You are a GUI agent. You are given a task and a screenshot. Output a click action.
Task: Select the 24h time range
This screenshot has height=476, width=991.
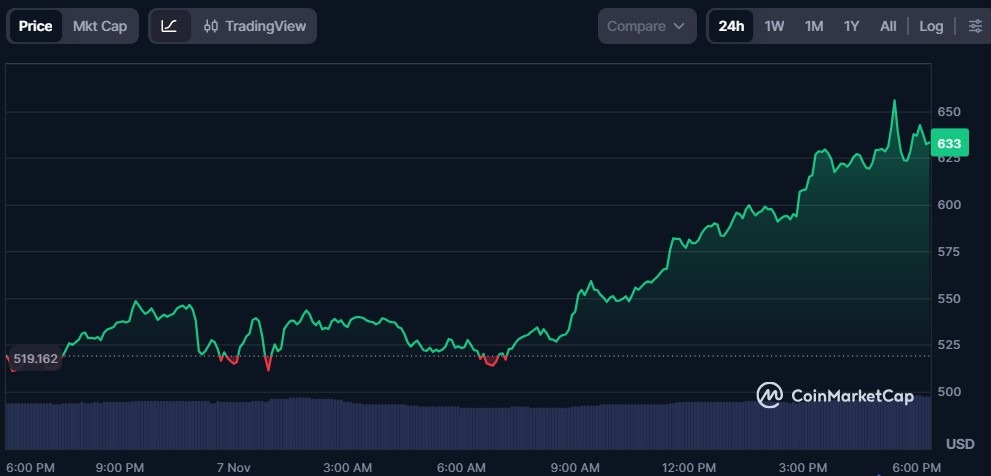pos(731,26)
